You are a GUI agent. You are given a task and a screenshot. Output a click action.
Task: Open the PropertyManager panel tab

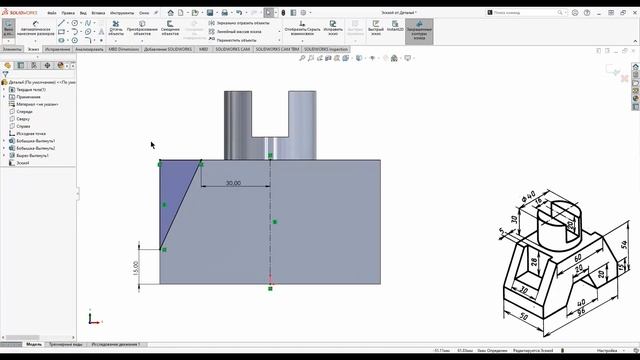21,65
